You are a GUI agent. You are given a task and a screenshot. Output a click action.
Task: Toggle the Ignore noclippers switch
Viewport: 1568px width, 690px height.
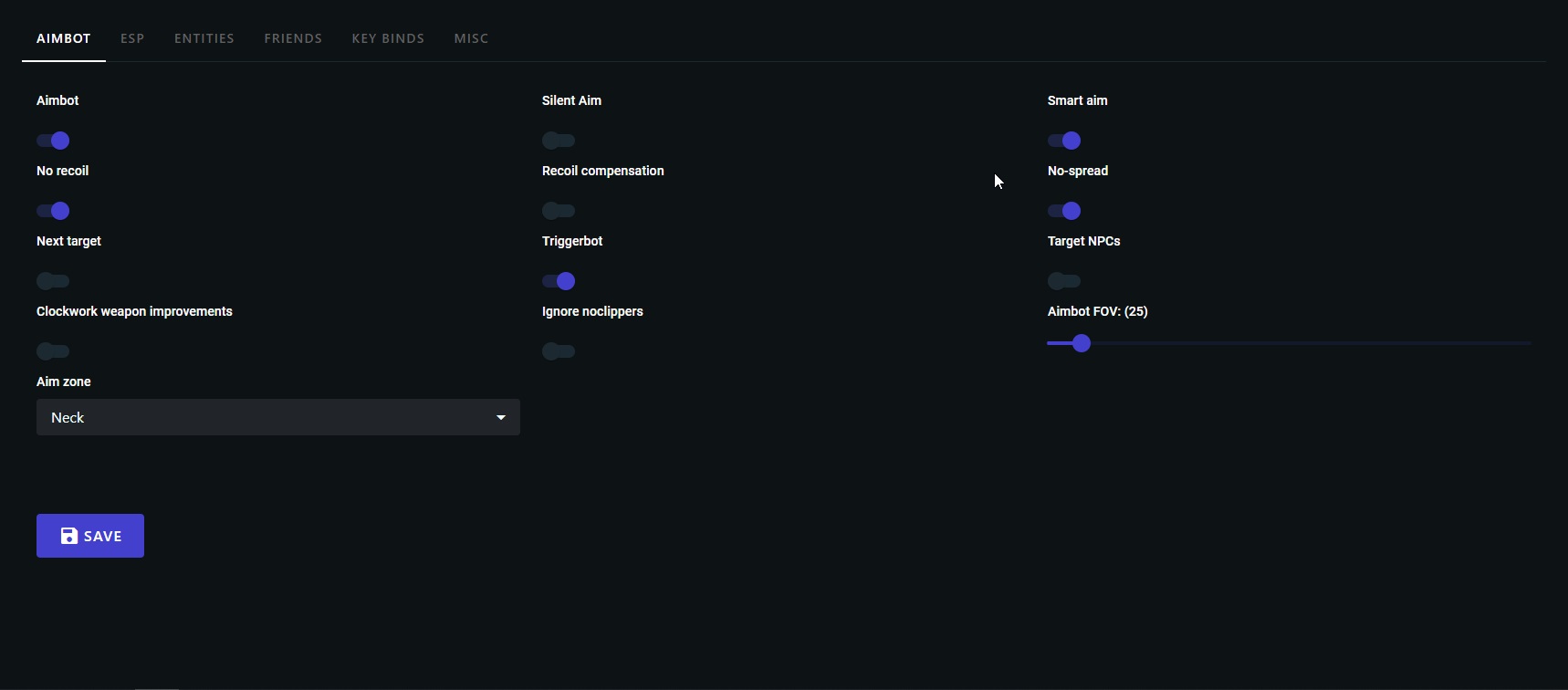click(x=559, y=351)
